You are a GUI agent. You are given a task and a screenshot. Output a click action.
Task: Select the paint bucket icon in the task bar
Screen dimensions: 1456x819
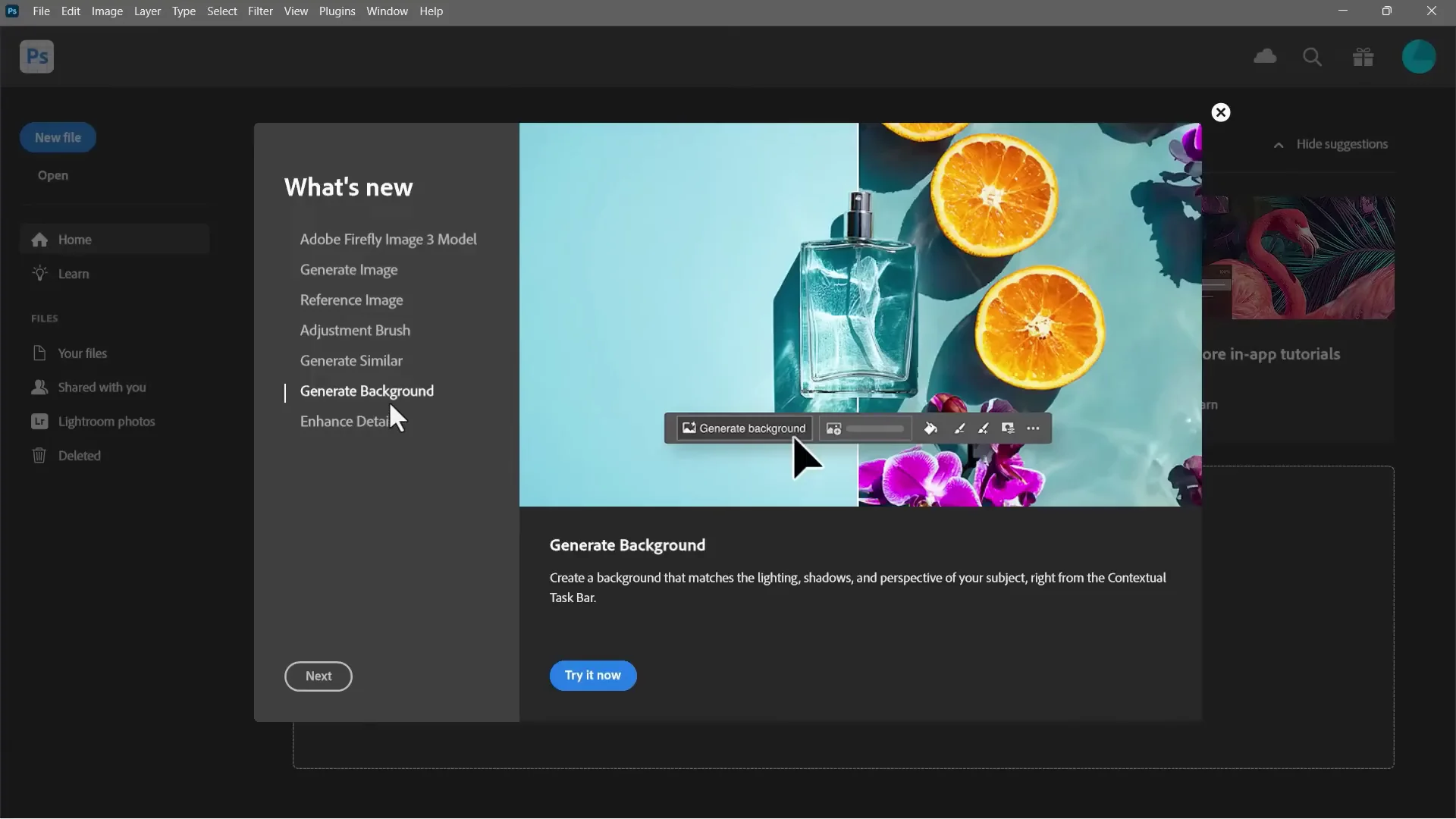931,428
